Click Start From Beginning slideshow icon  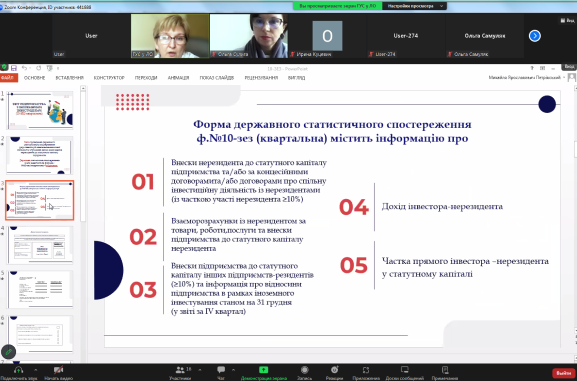(x=49, y=68)
